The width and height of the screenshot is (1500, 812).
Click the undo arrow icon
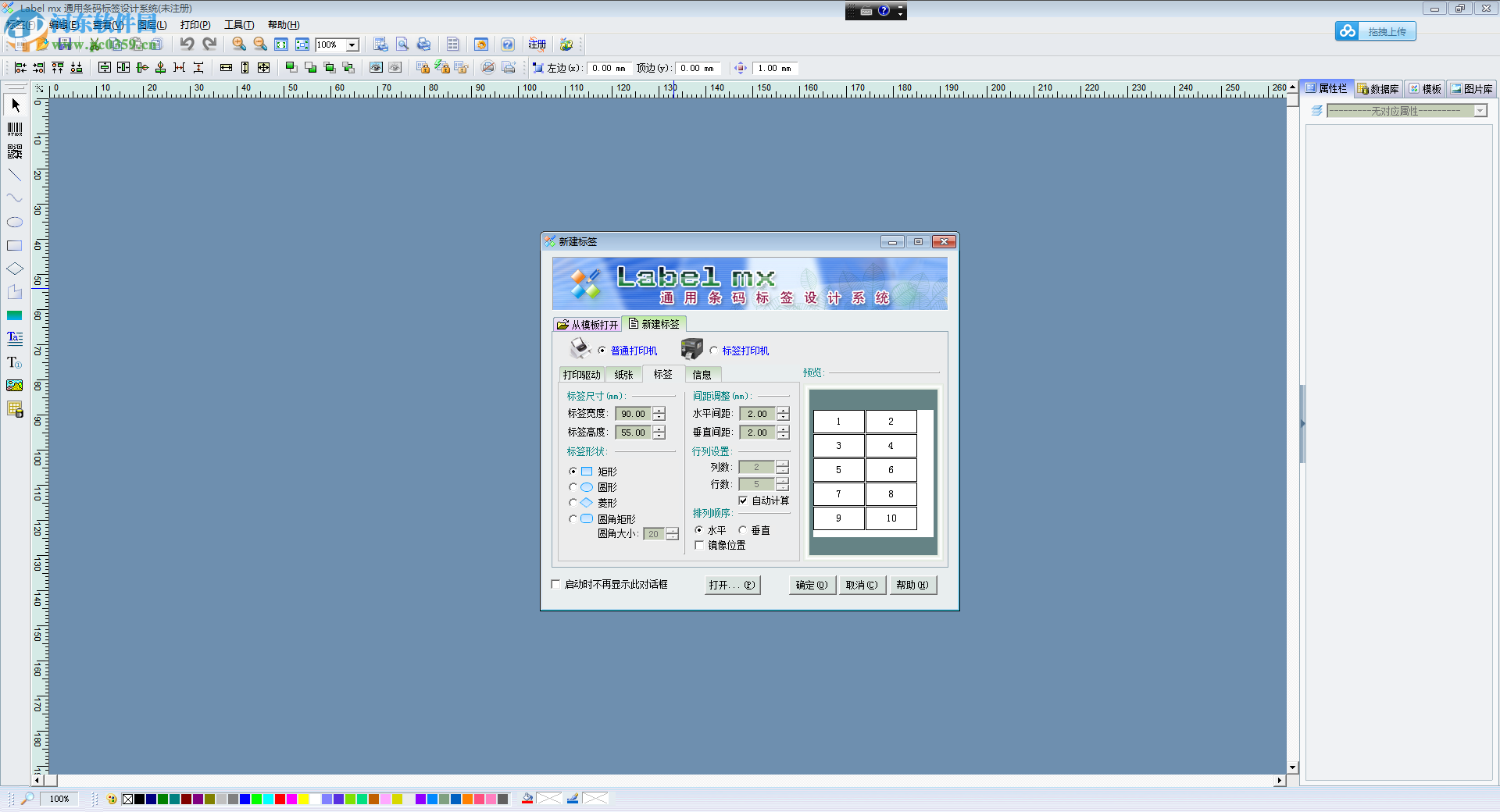tap(187, 45)
